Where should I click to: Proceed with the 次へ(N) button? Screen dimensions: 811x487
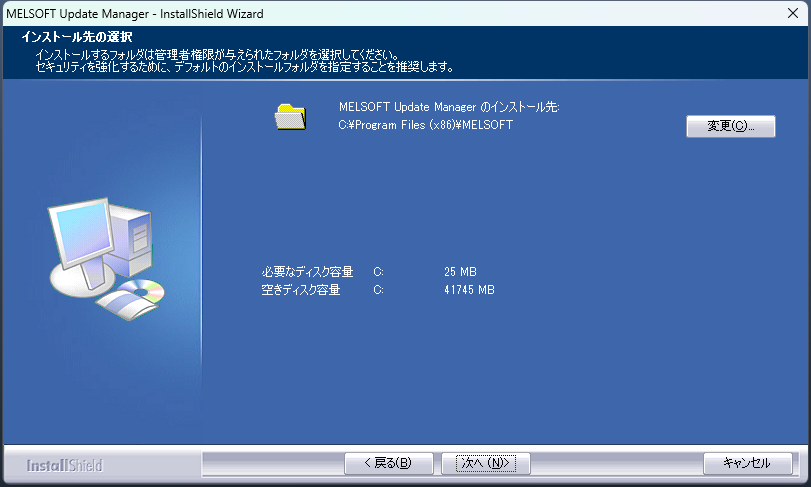[x=486, y=463]
